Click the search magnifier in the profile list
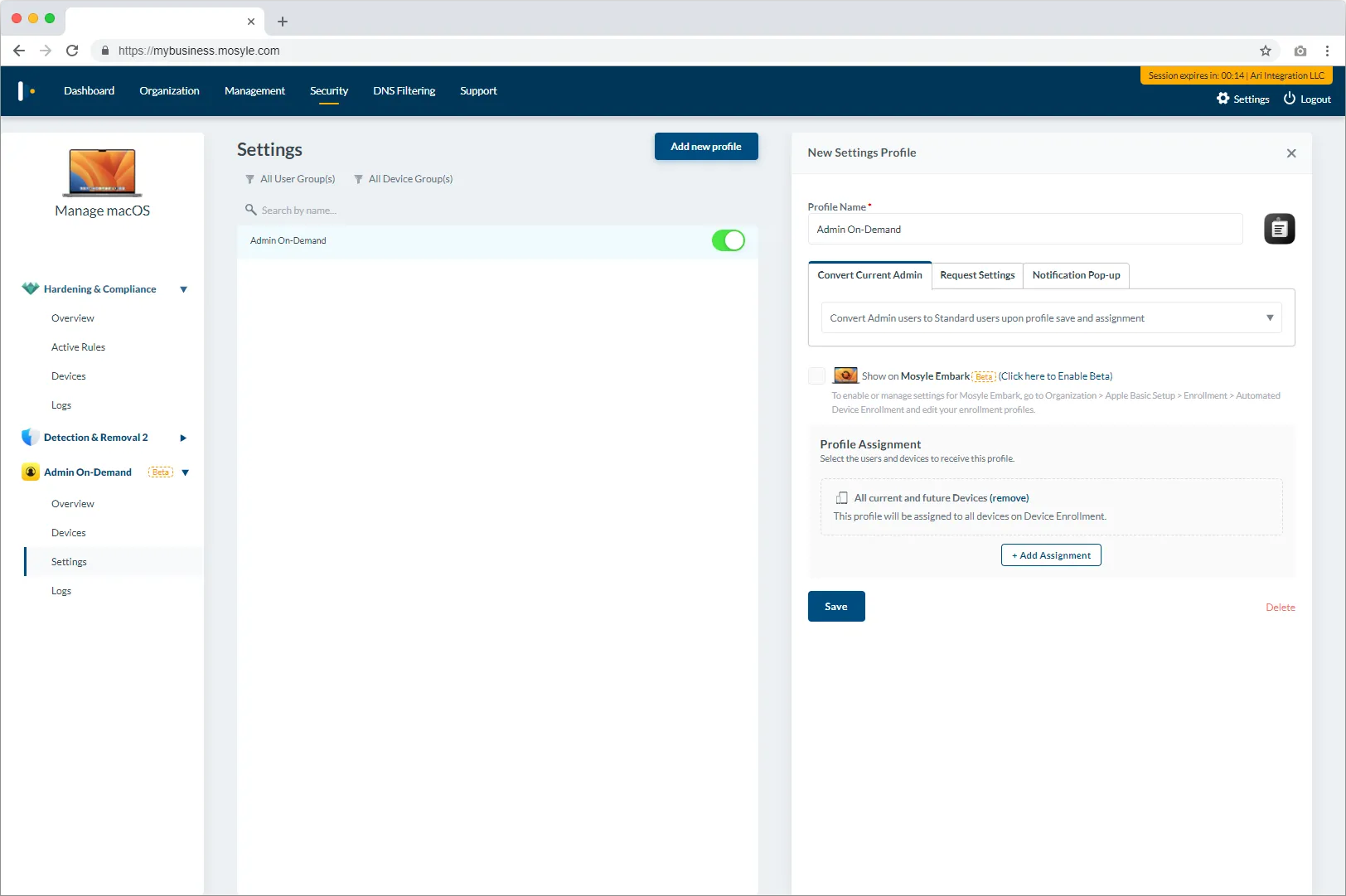1346x896 pixels. coord(251,210)
